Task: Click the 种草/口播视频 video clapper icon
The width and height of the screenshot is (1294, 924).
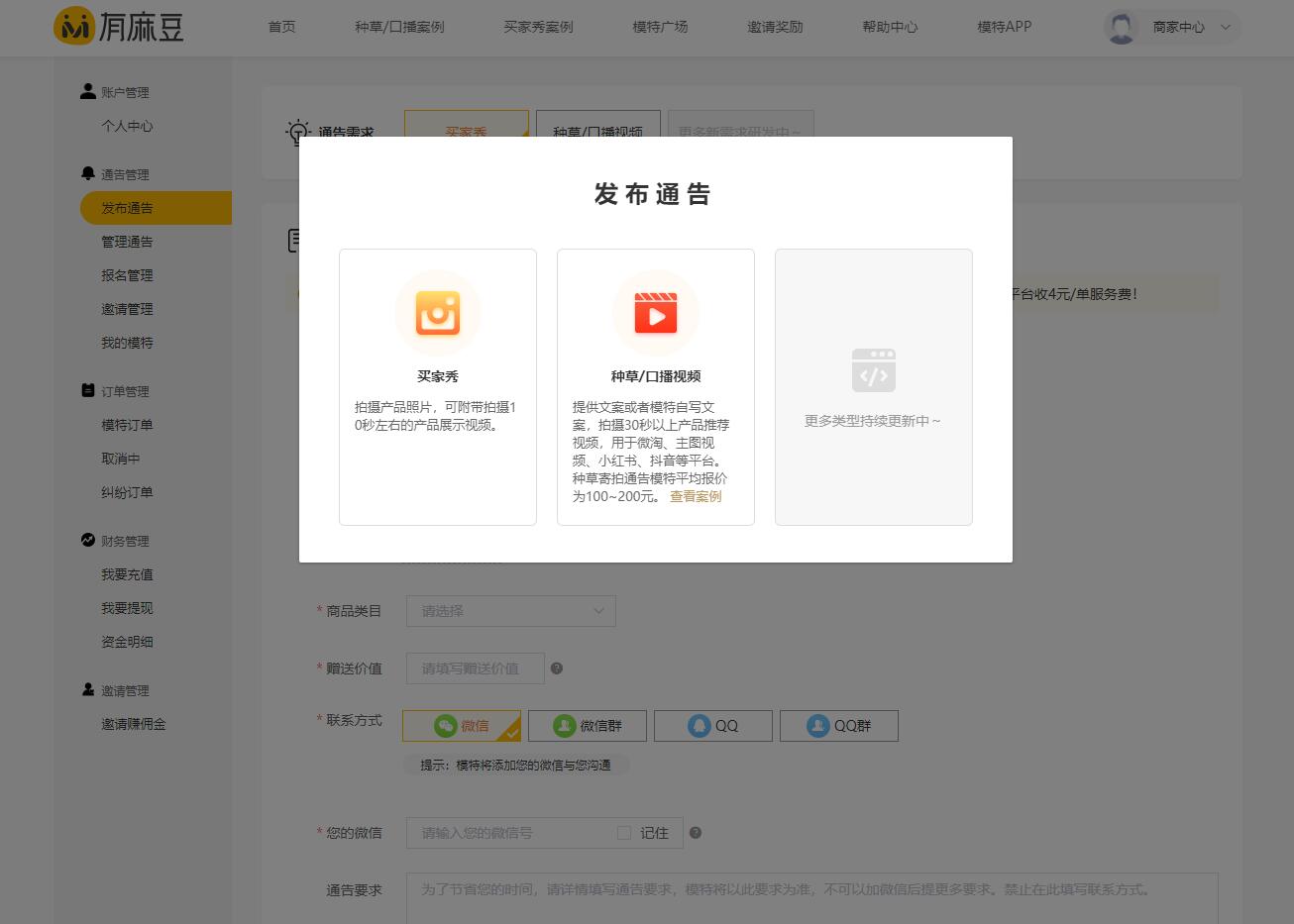Action: pos(655,312)
